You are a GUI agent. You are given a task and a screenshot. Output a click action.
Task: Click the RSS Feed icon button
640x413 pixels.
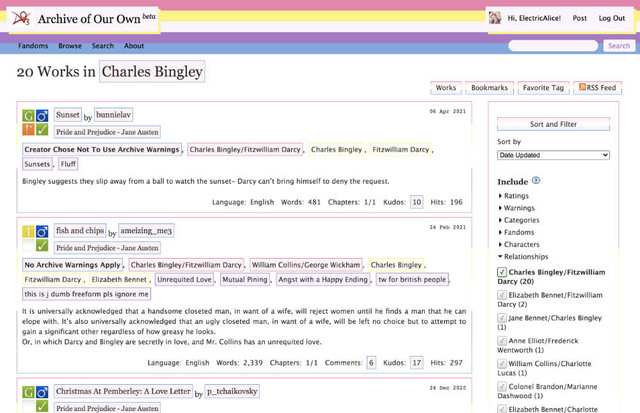point(598,87)
